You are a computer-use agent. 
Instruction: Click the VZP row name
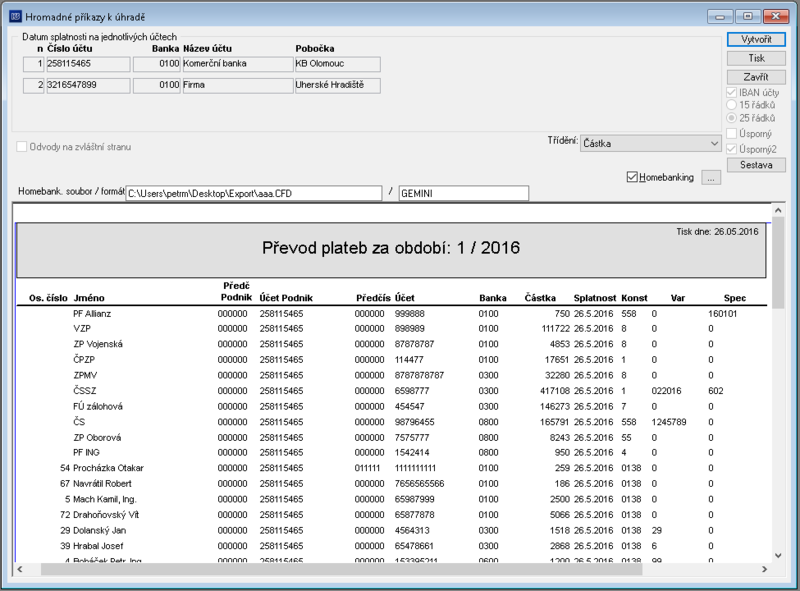[82, 329]
